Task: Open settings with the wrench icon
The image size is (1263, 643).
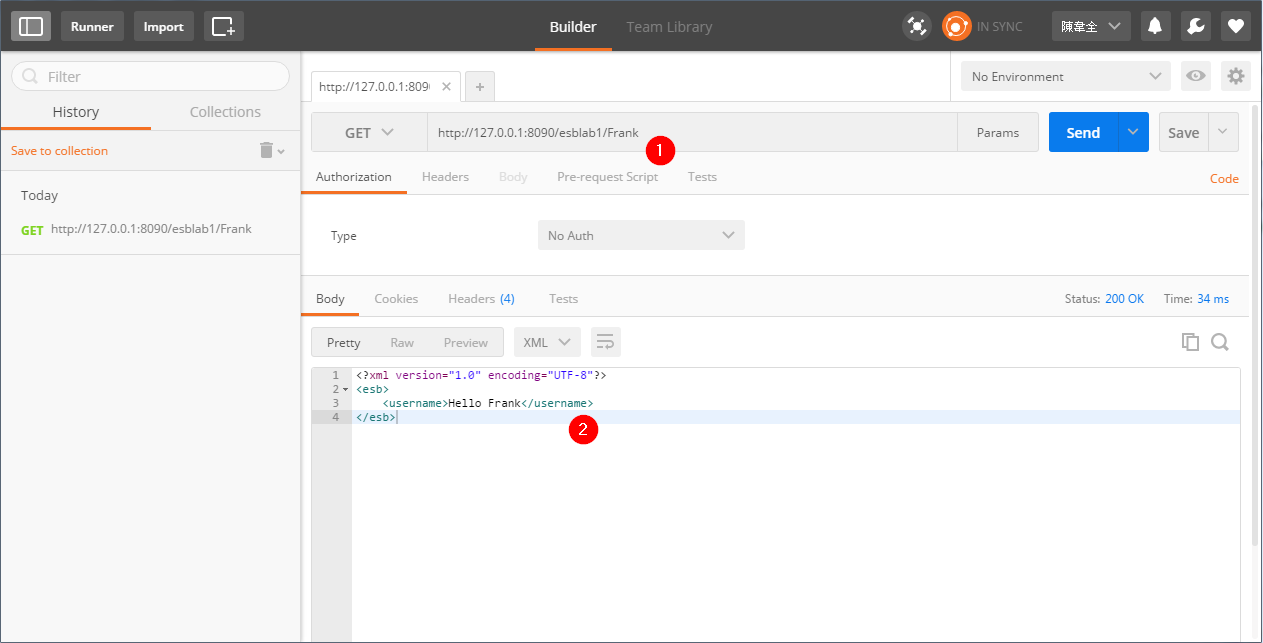Action: tap(1195, 26)
